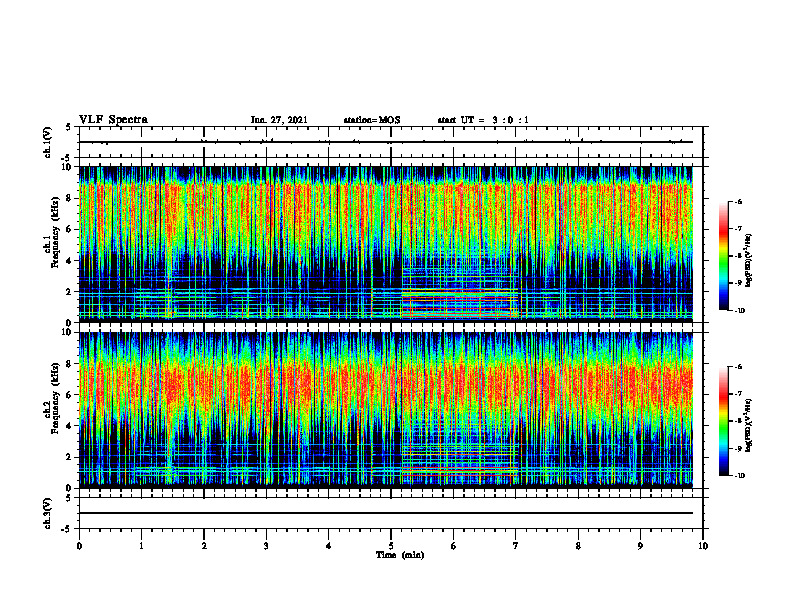Click the "-6" label on ch.1 colorbar

click(x=738, y=201)
